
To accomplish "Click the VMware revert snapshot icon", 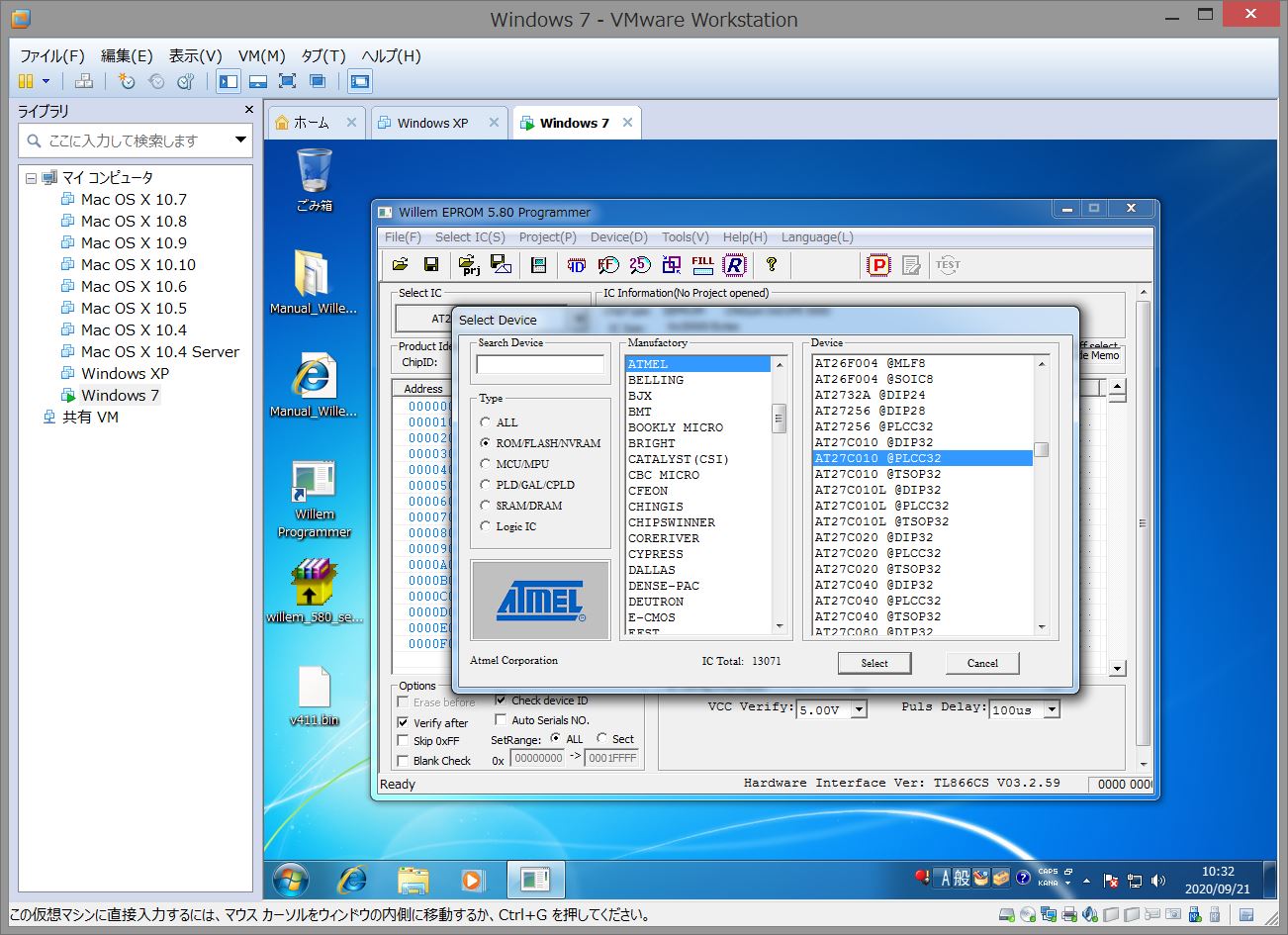I will point(155,81).
